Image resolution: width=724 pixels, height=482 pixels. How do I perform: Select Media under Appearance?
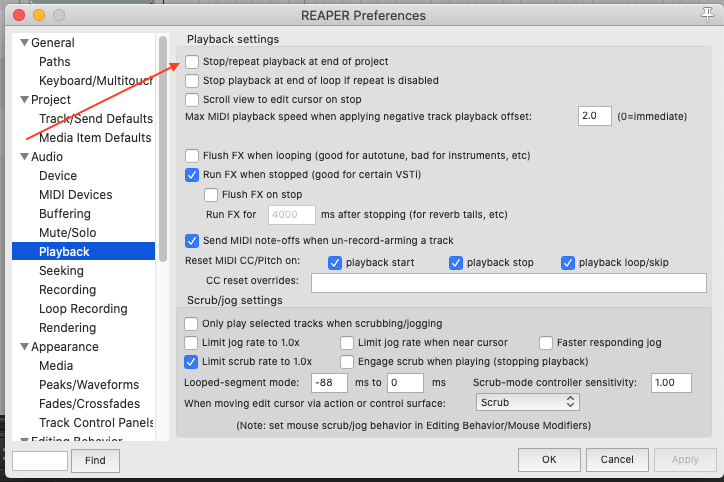56,366
